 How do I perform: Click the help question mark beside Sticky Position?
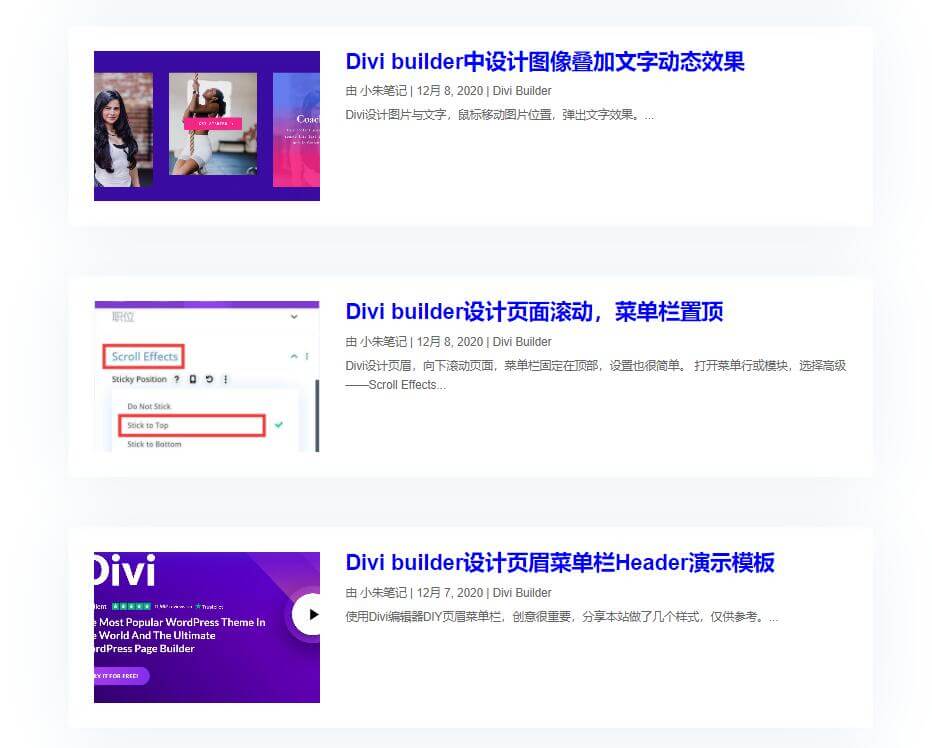(177, 380)
